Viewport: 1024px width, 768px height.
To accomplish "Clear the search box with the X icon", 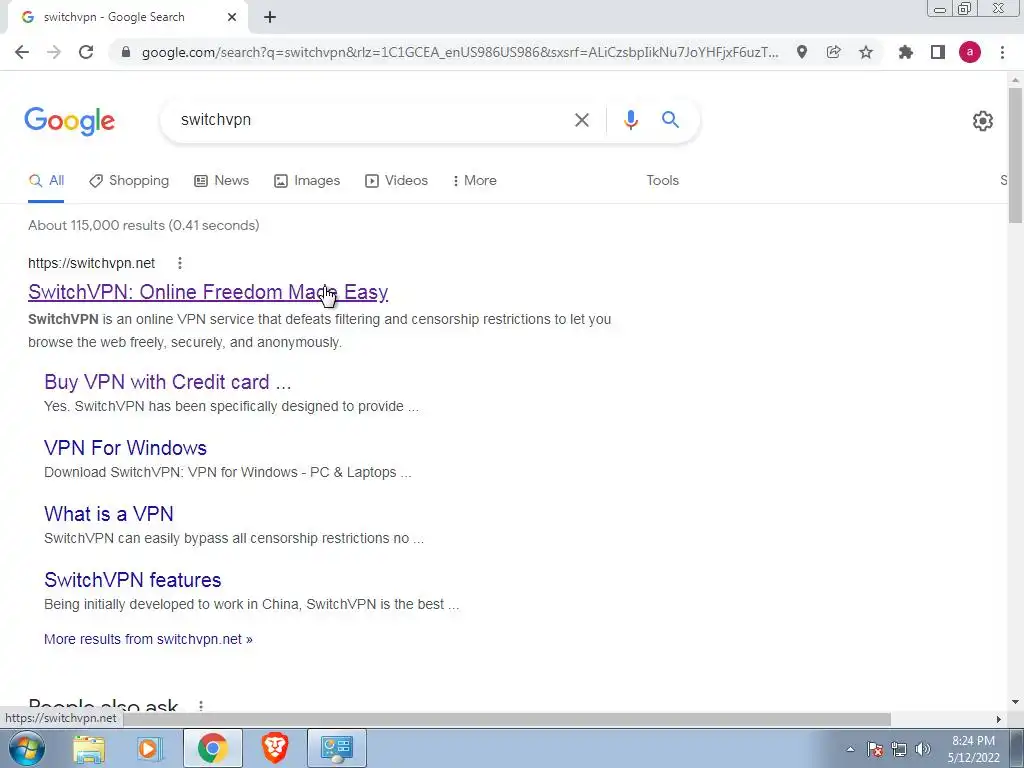I will pos(581,120).
